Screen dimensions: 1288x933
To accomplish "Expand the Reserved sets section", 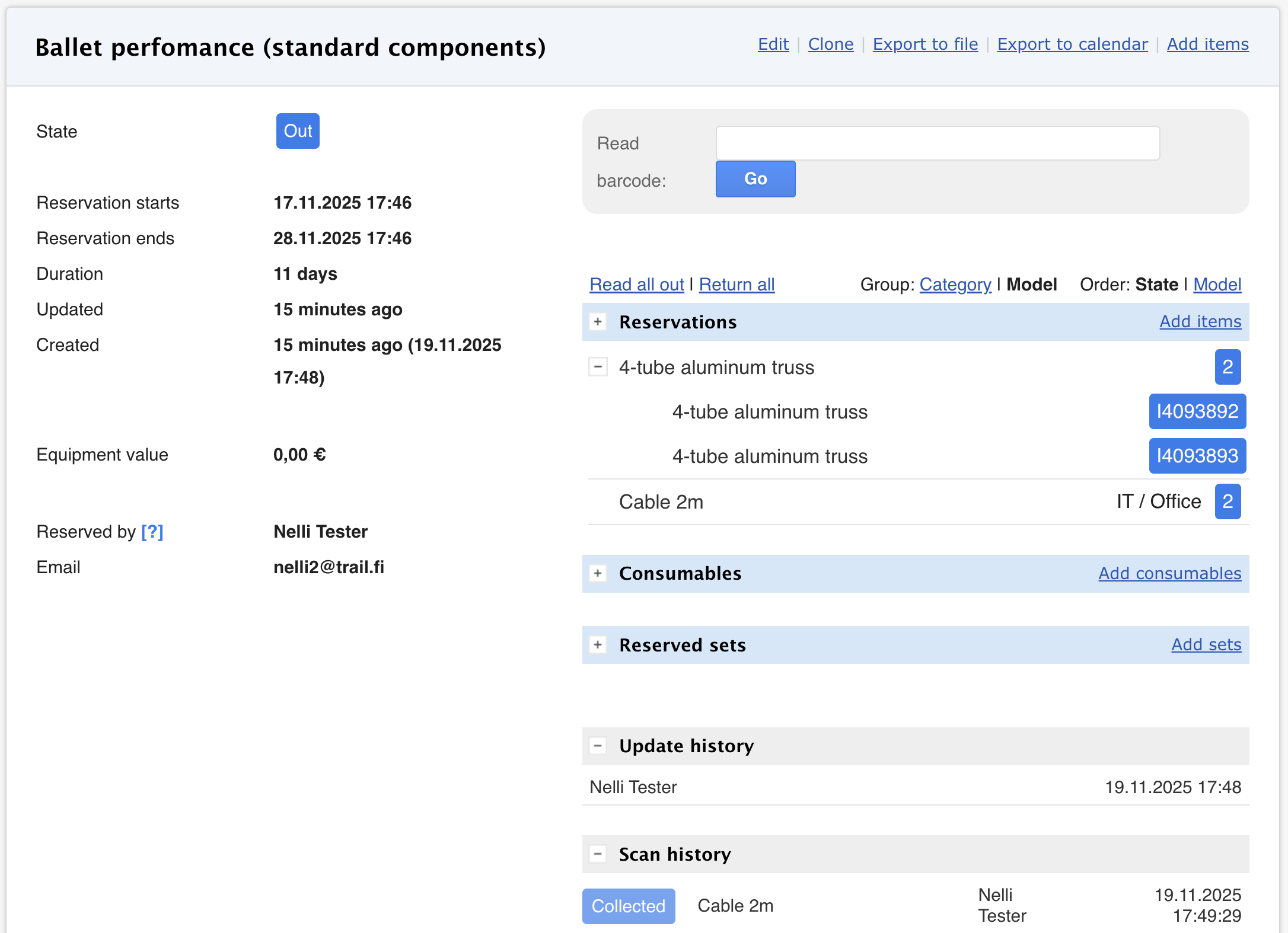I will coord(598,645).
